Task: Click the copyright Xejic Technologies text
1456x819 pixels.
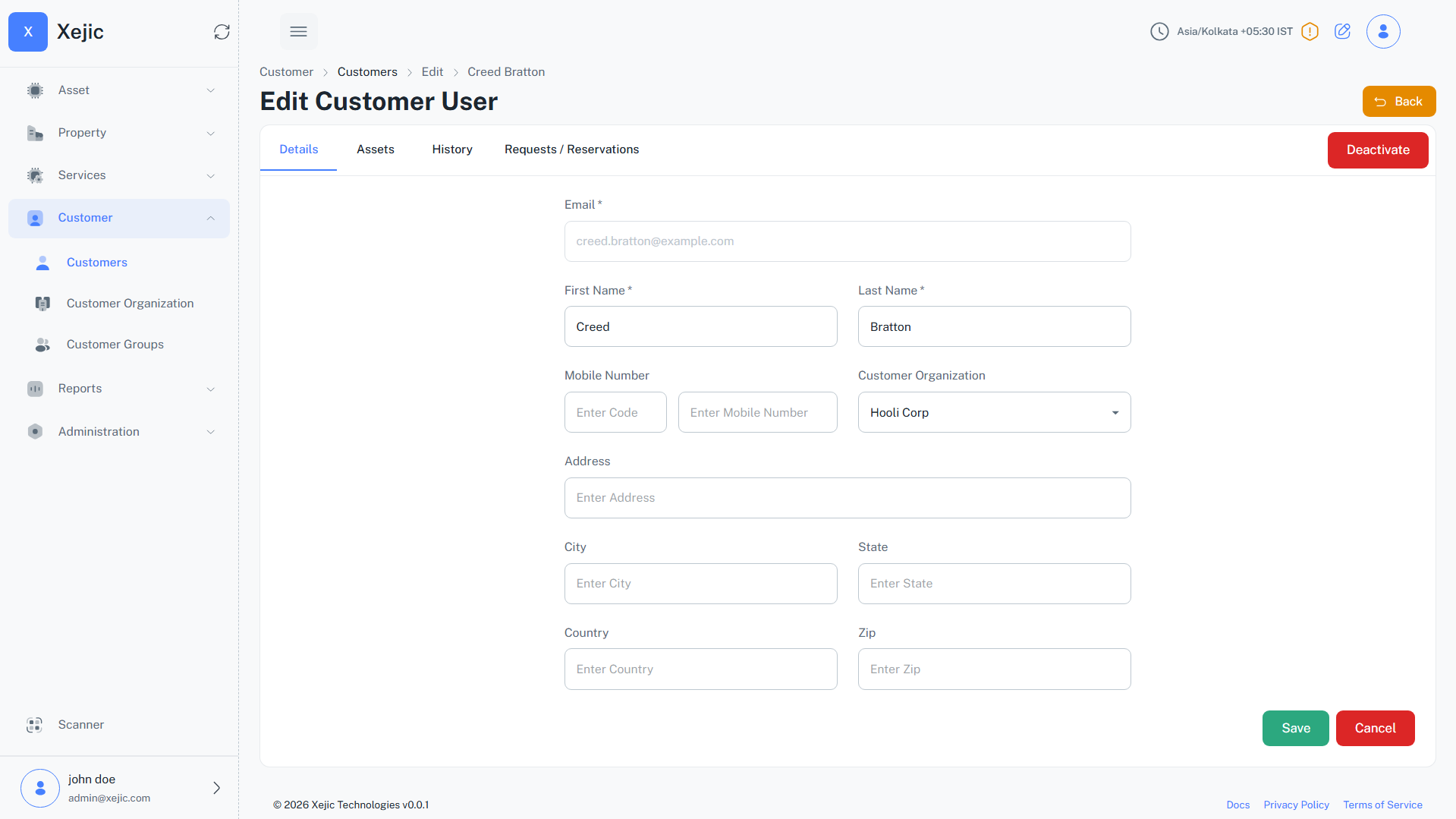Action: (351, 805)
